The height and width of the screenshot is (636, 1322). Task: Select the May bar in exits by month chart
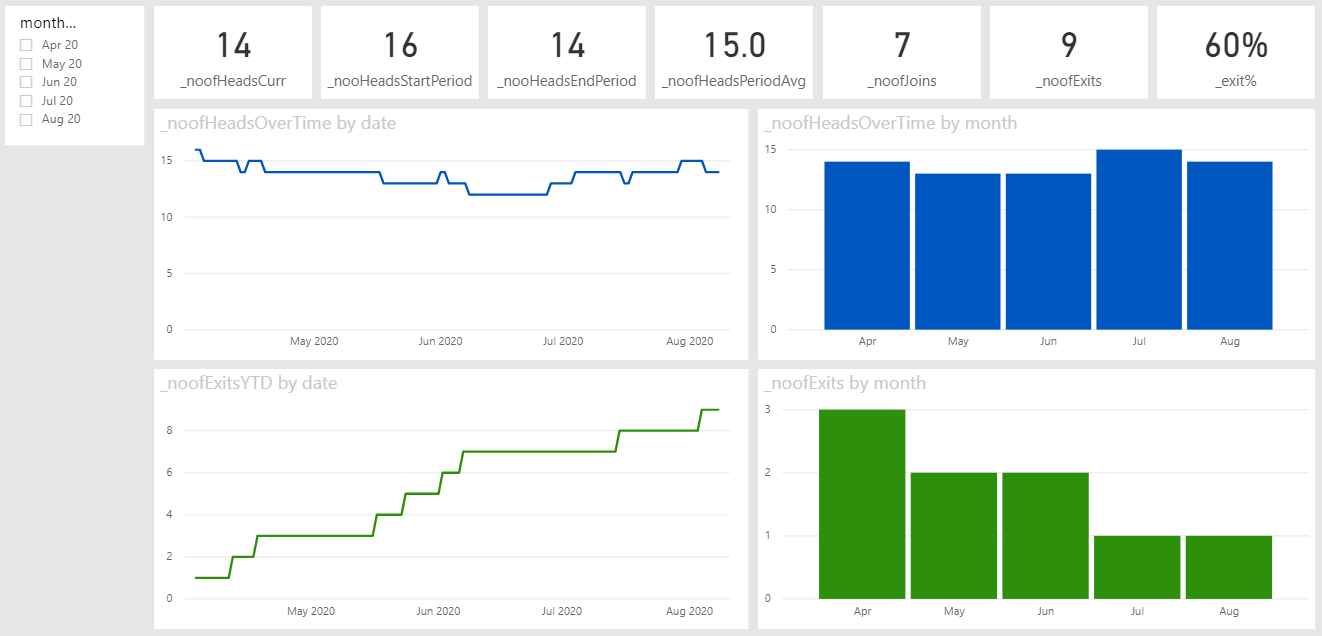click(x=954, y=535)
